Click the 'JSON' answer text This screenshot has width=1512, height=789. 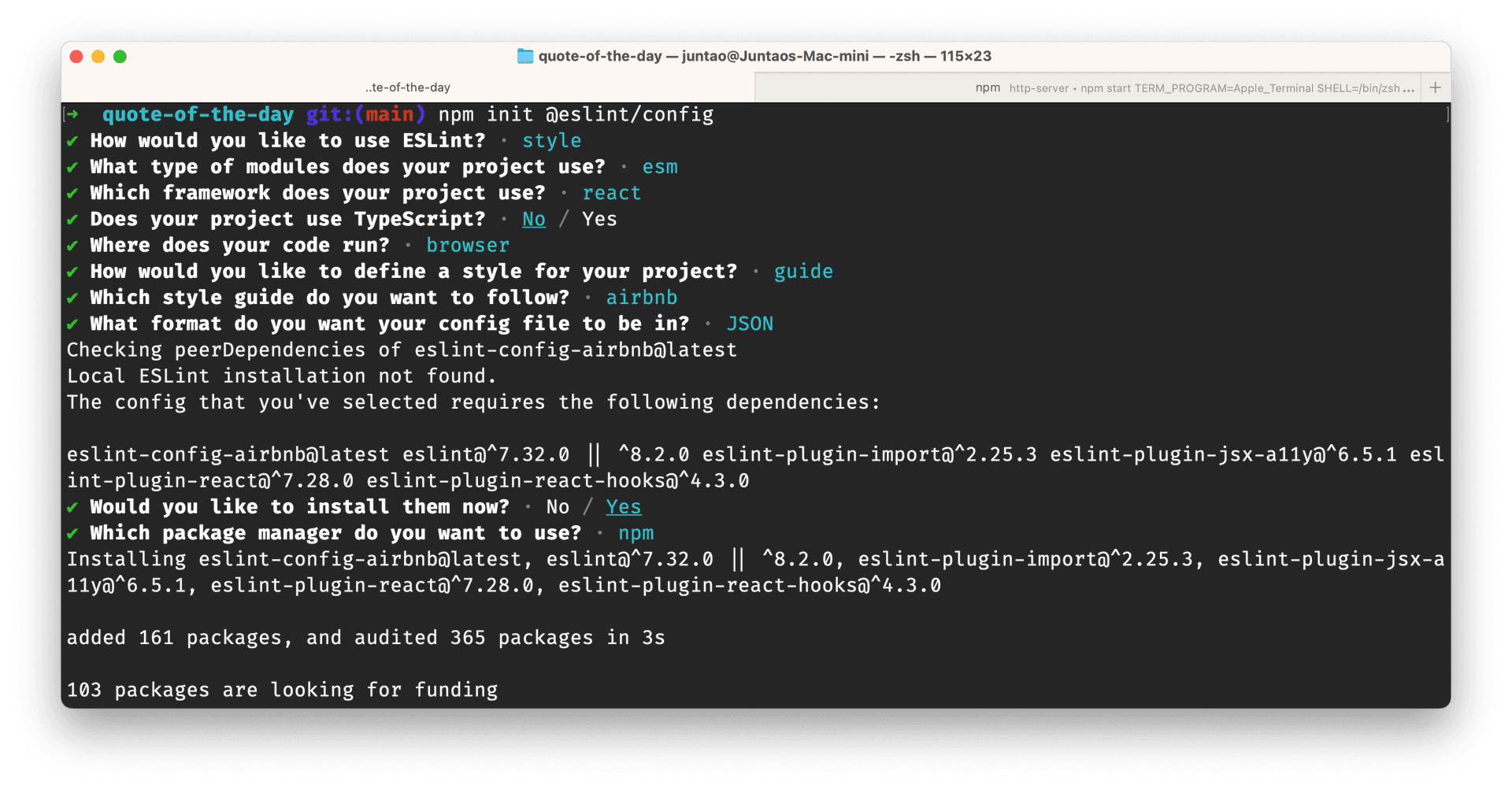tap(750, 324)
